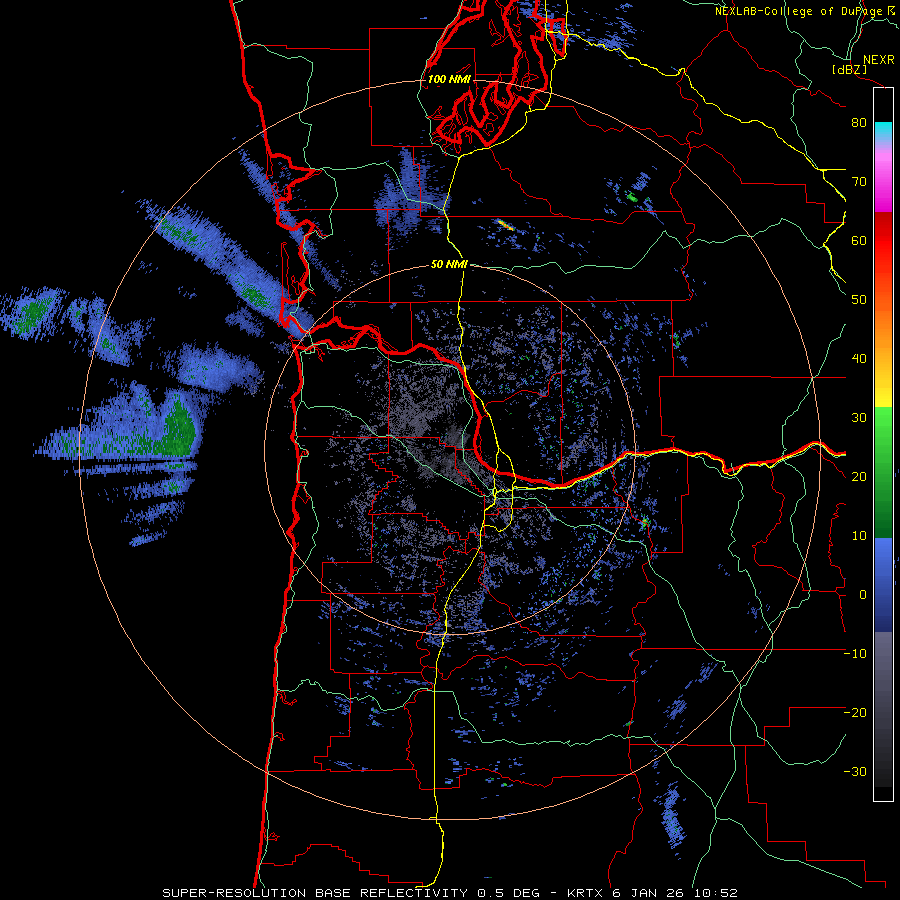Click the 100 NMI range ring label
The image size is (900, 900).
click(x=449, y=79)
